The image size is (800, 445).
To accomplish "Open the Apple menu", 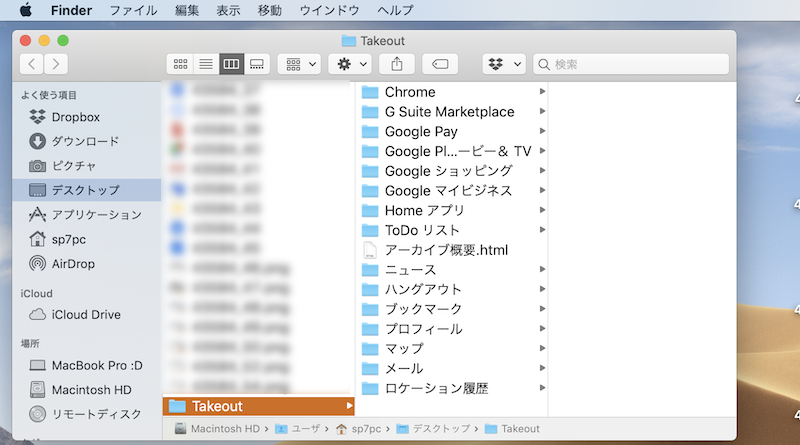I will point(26,10).
